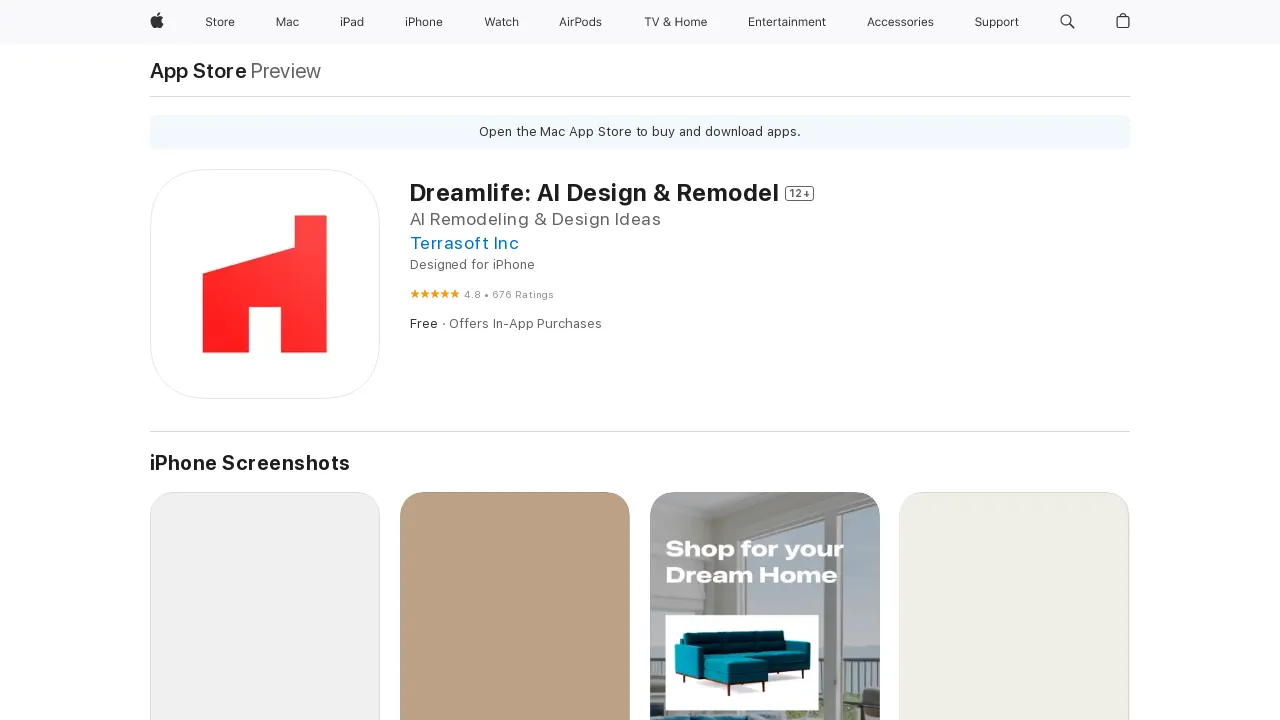Open the AirPods menu
The width and height of the screenshot is (1280, 720).
(580, 22)
